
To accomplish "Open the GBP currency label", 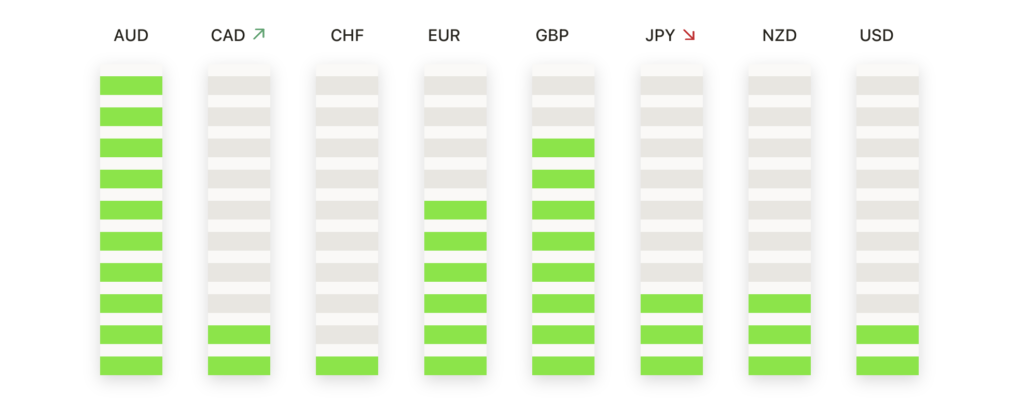I will (x=552, y=35).
